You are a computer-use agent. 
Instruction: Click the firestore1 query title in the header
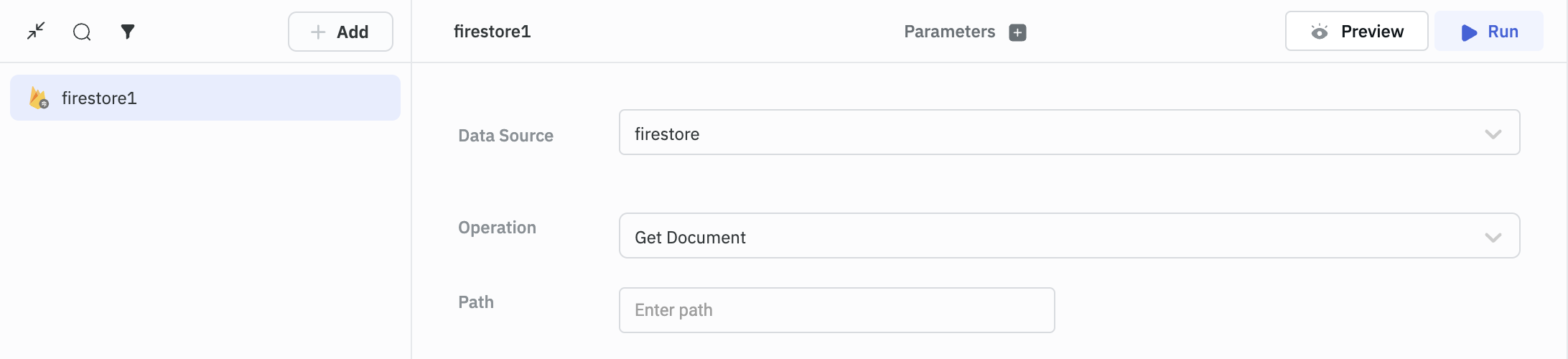(492, 32)
